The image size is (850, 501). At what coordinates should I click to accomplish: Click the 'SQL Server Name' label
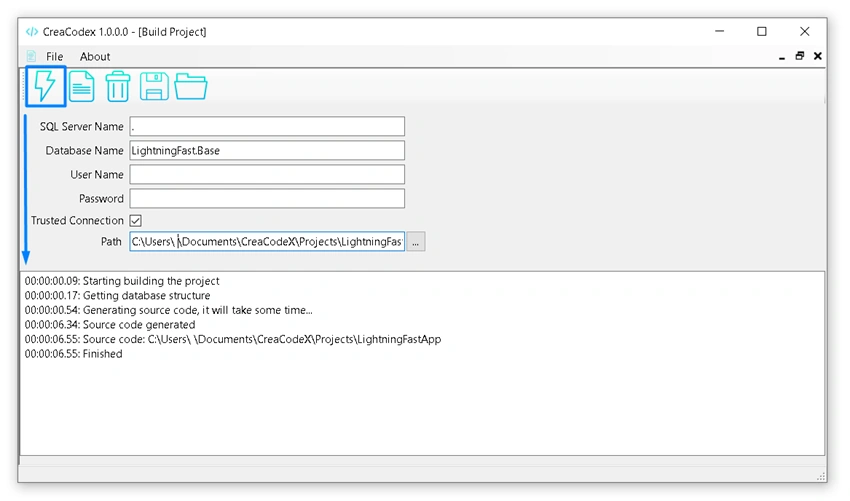[x=81, y=126]
